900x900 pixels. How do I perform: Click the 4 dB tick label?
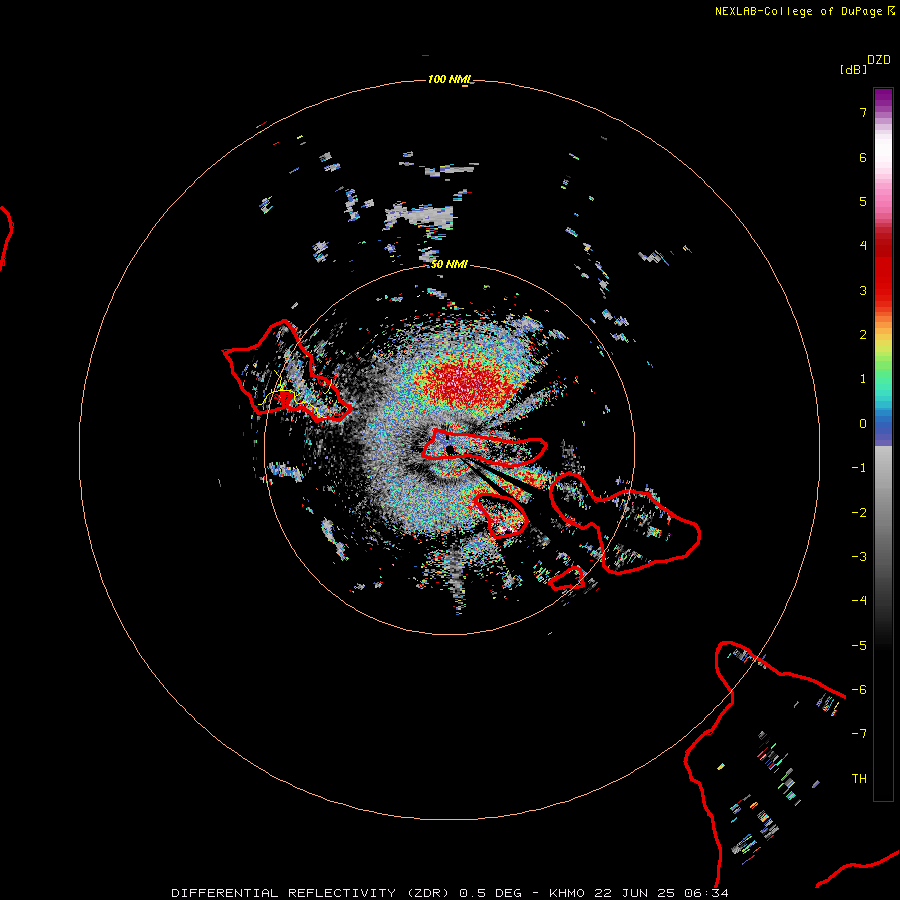click(x=863, y=246)
